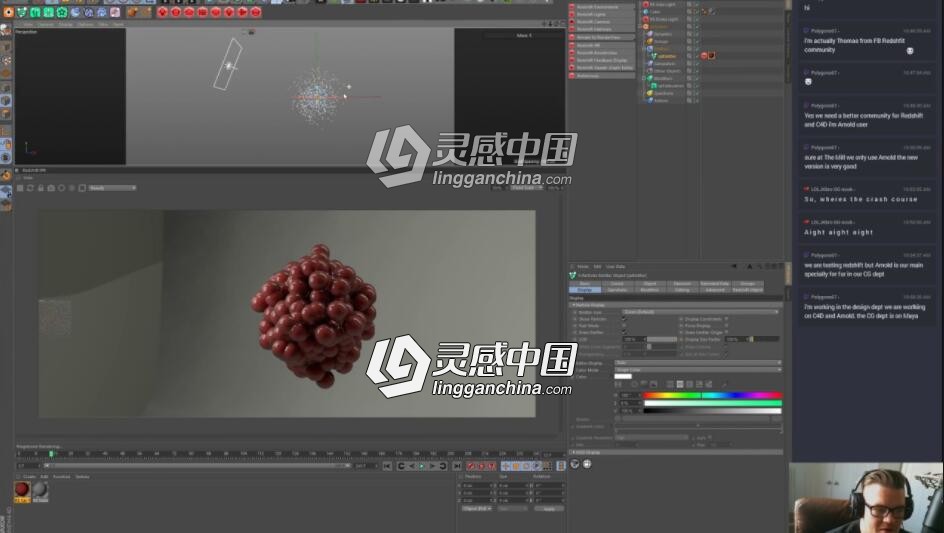Image resolution: width=944 pixels, height=533 pixels.
Task: Switch to the Redshift Object tab
Action: (x=747, y=290)
